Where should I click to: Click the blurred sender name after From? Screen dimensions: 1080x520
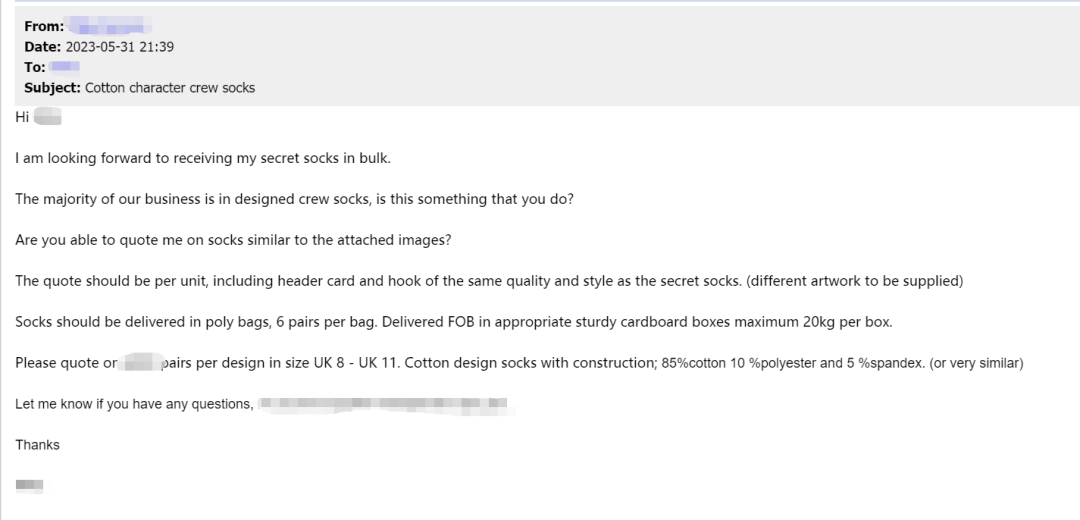[x=110, y=27]
